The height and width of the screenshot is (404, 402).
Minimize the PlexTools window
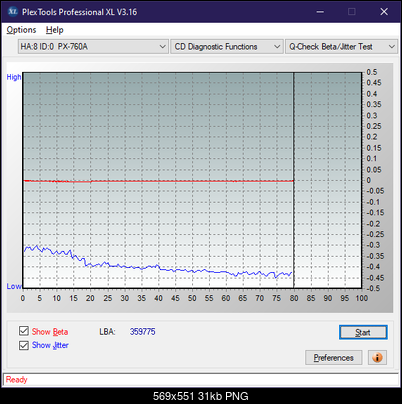pos(320,12)
